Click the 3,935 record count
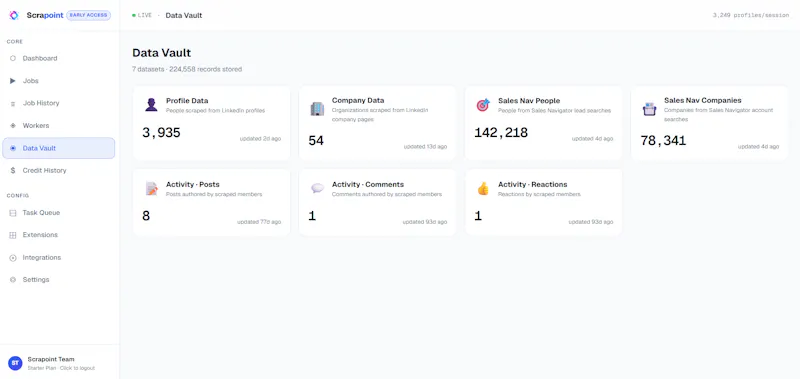The image size is (800, 379). (x=161, y=133)
